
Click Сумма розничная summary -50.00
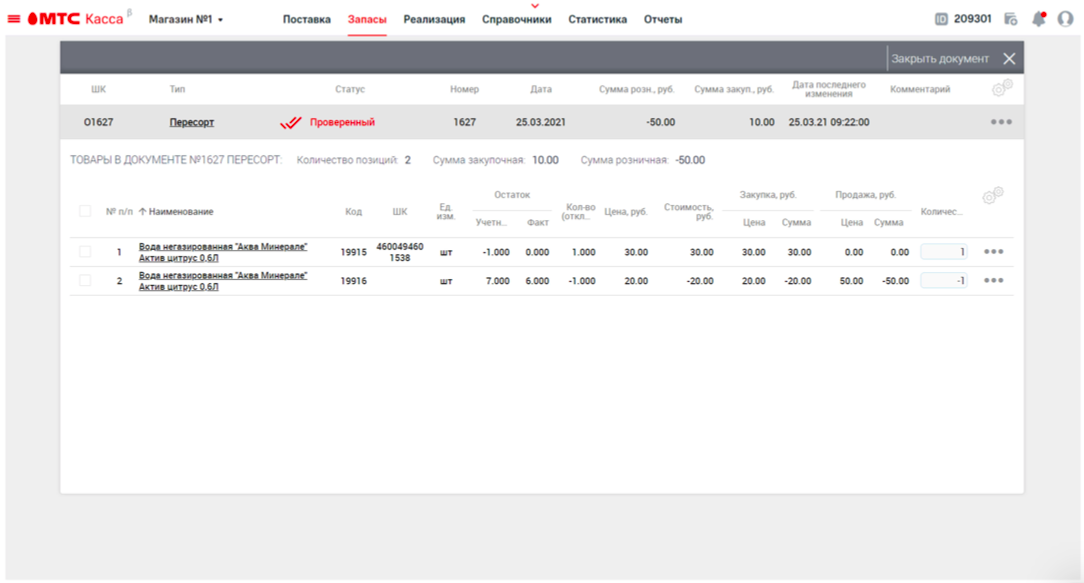(690, 160)
